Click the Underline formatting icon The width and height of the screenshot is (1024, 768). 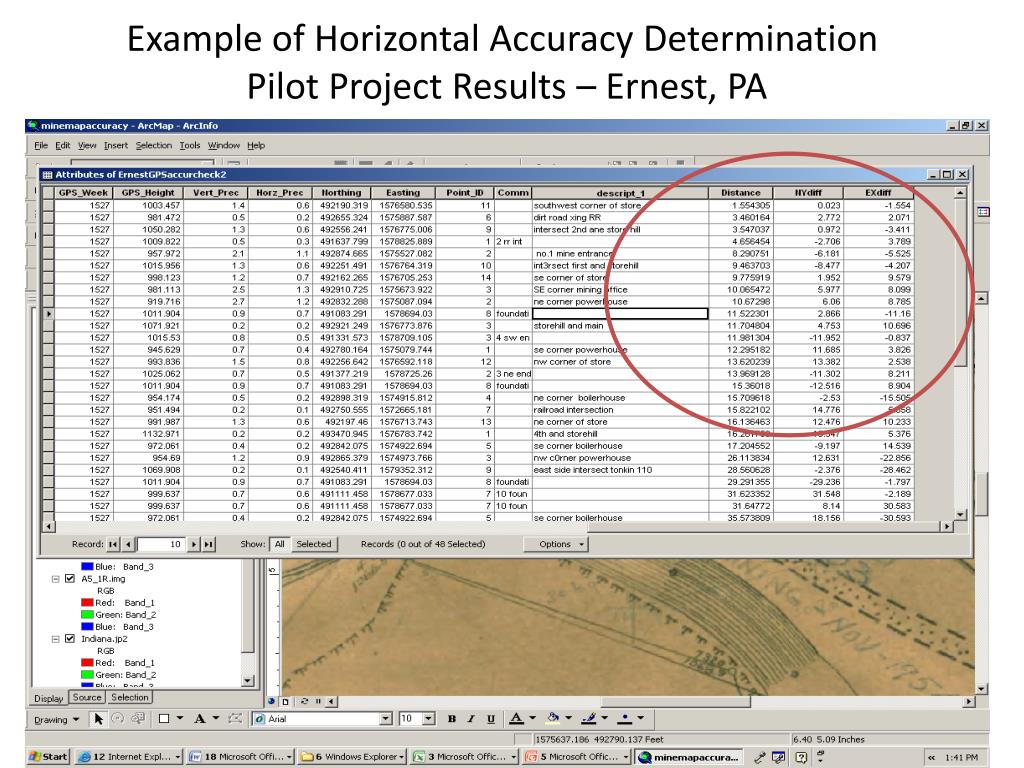pos(490,719)
